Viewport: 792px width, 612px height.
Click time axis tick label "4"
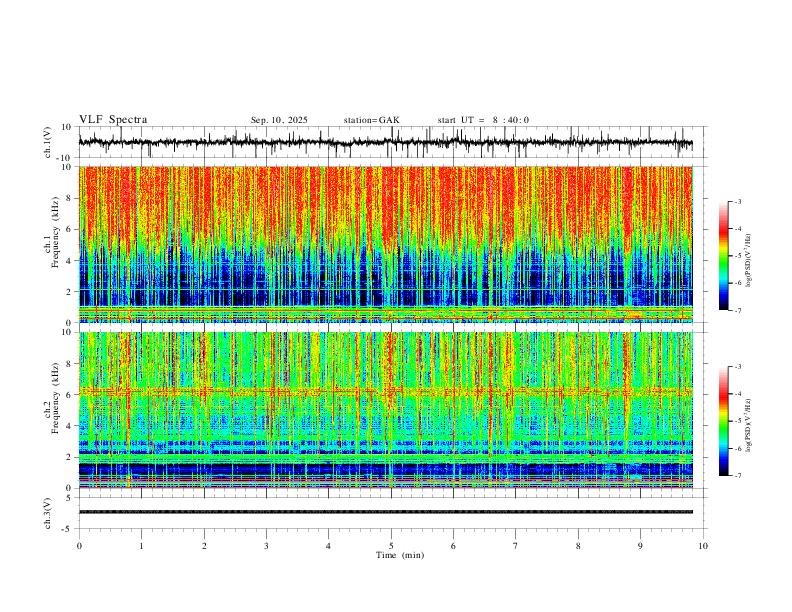click(x=328, y=546)
